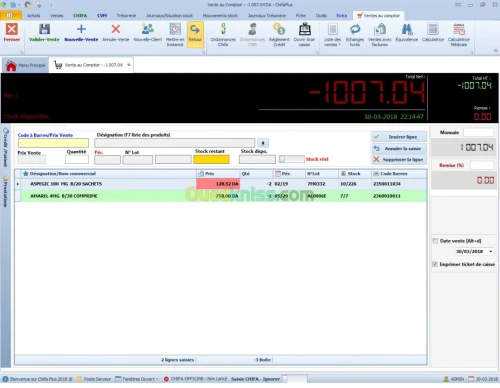
Task: Add a Nouveau-Client
Action: [x=148, y=33]
